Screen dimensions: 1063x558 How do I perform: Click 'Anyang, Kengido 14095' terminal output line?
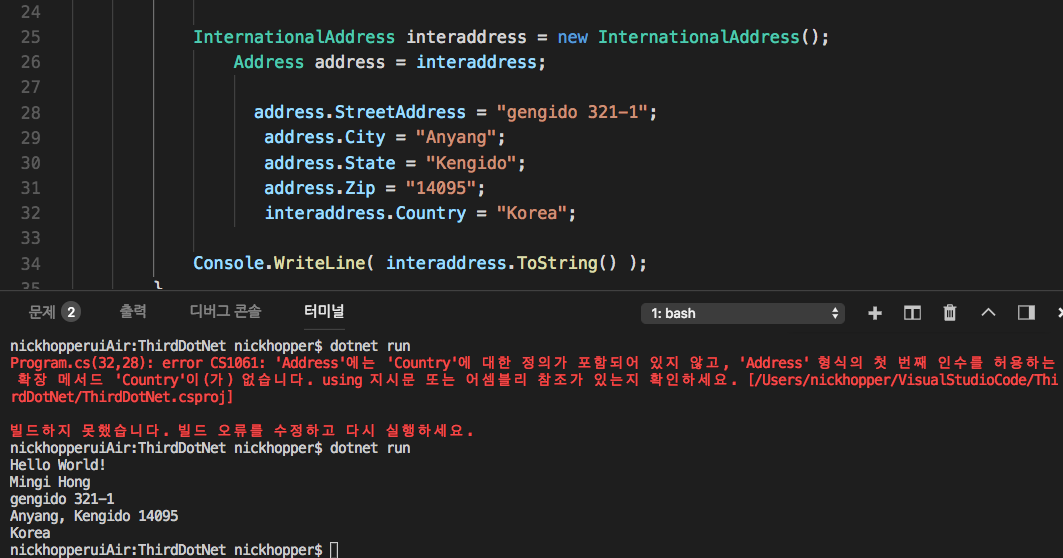94,516
